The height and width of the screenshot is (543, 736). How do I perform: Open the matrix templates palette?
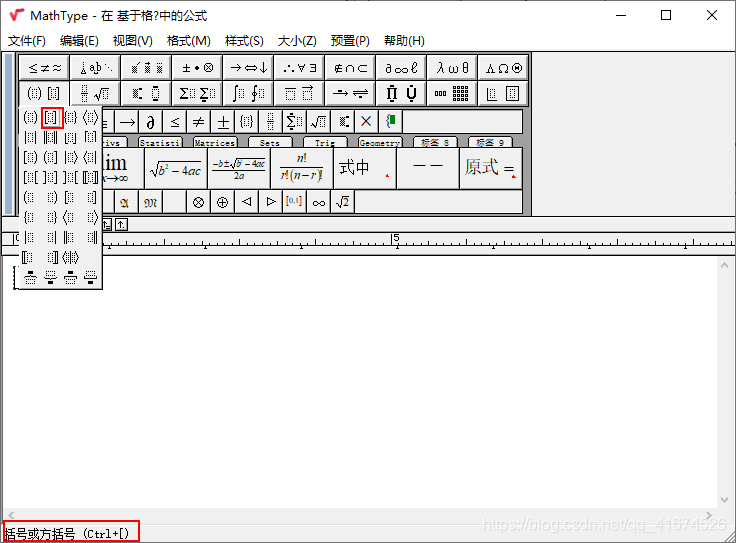pos(452,93)
